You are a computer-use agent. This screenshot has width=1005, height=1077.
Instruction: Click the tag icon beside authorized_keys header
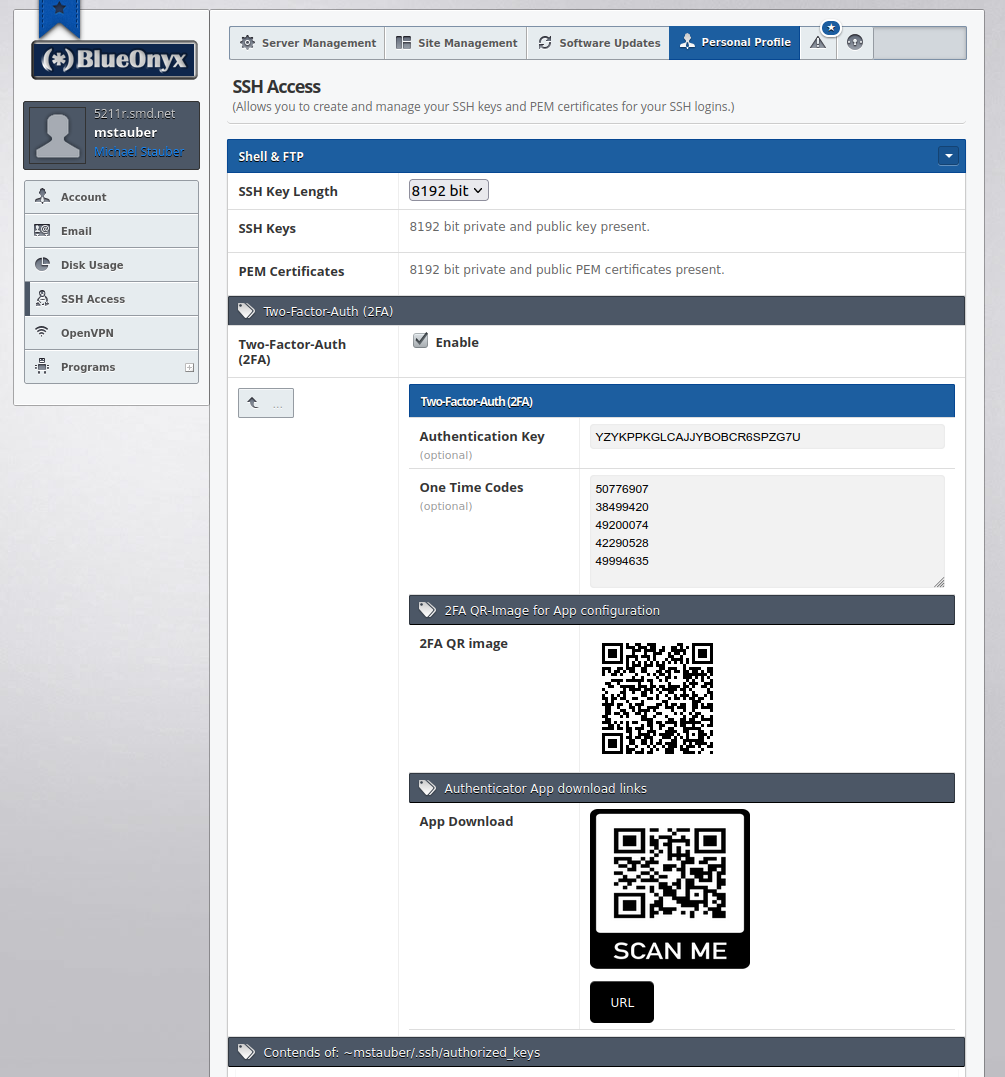tap(246, 1052)
